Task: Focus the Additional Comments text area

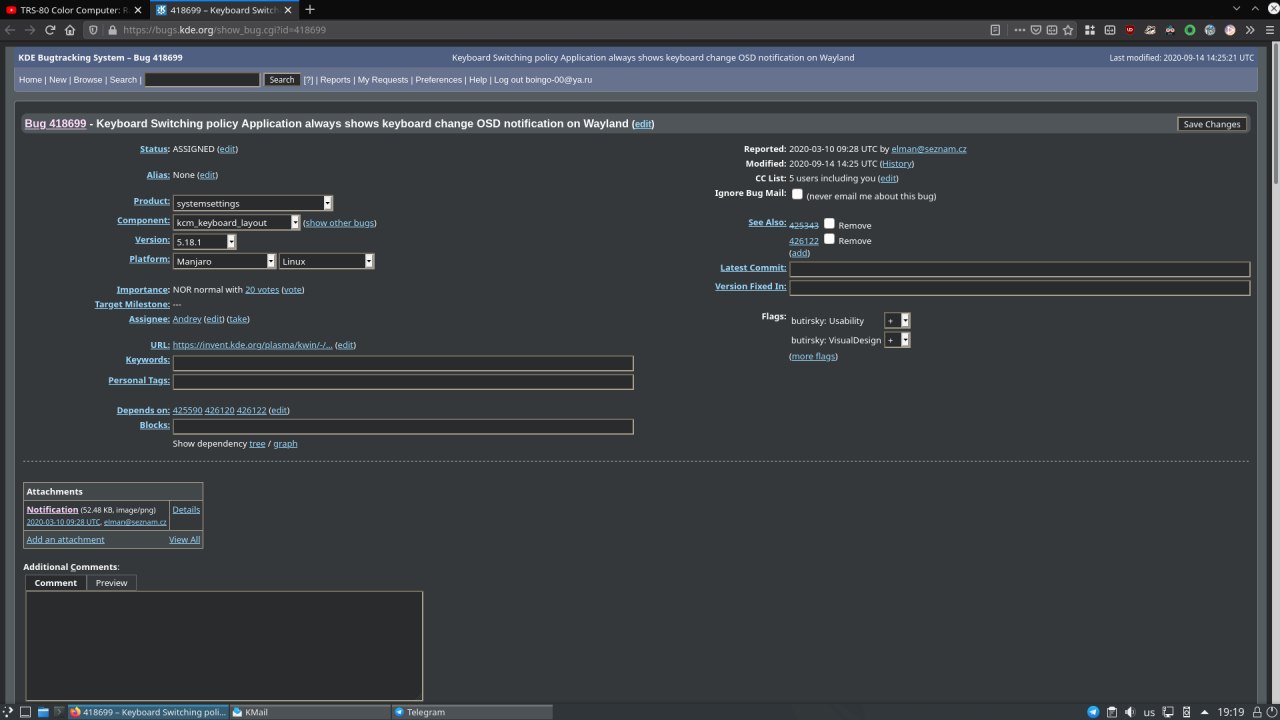Action: 224,646
